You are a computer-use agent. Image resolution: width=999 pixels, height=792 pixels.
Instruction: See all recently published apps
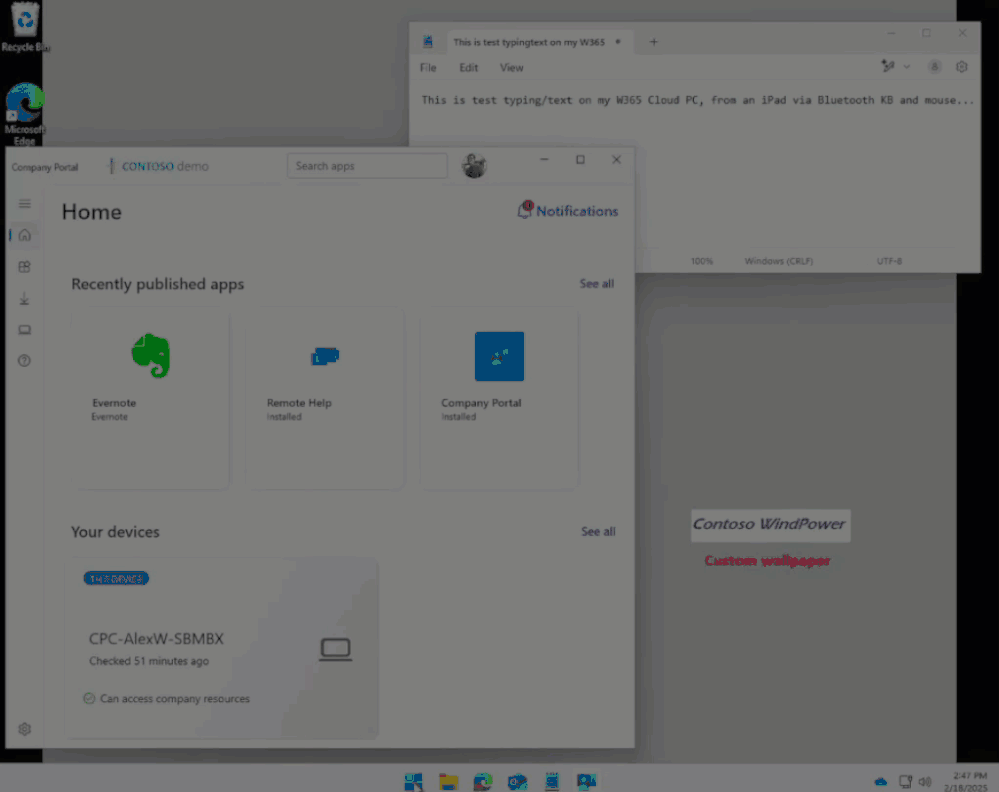click(596, 284)
